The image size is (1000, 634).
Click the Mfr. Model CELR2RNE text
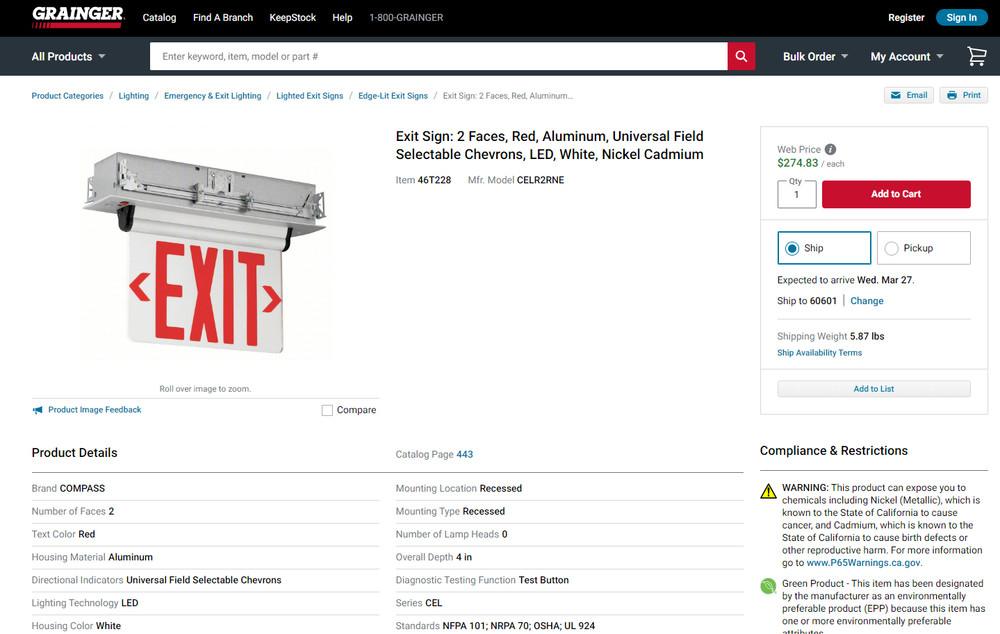pyautogui.click(x=515, y=180)
